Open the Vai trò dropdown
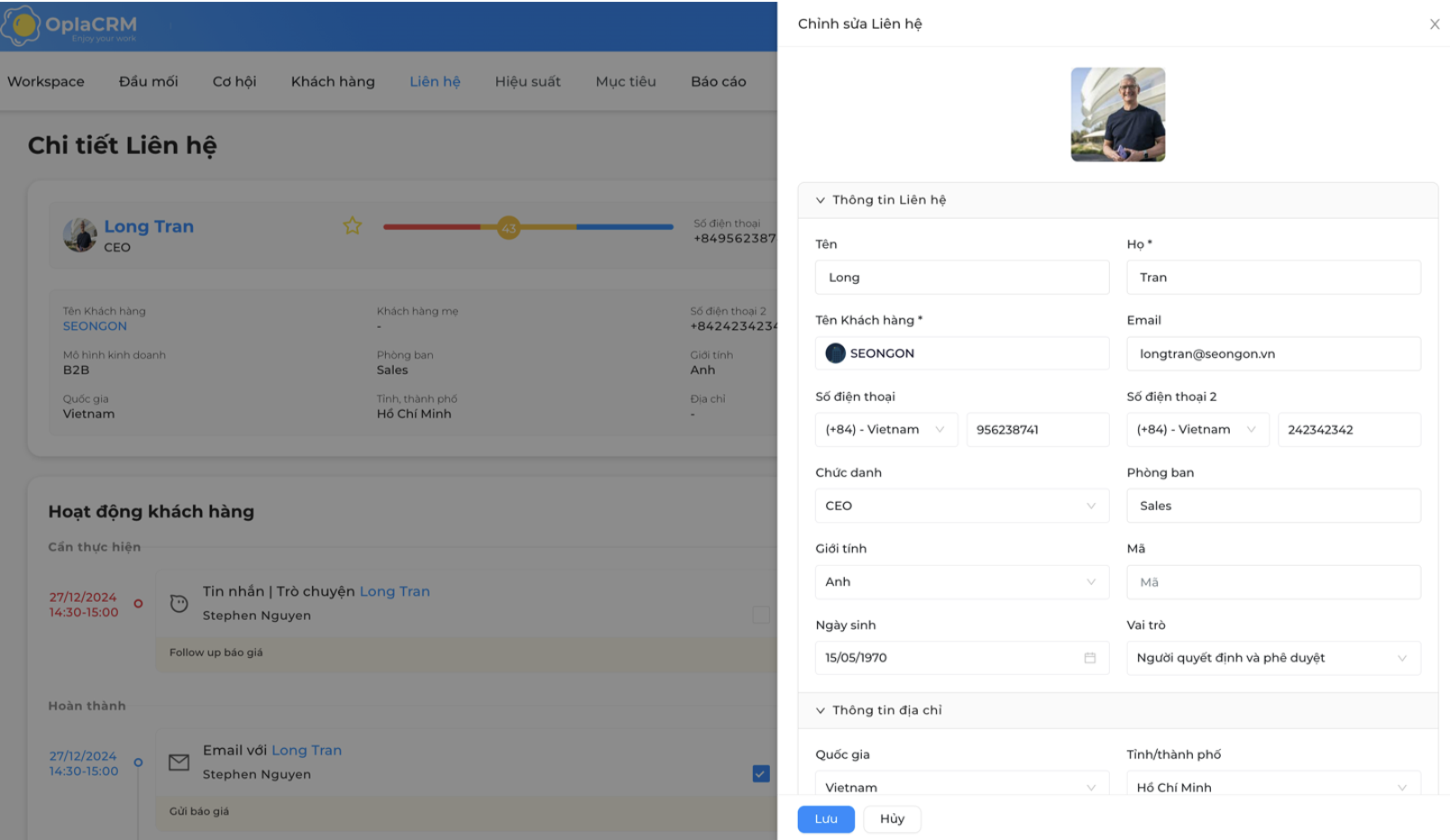 click(x=1273, y=658)
